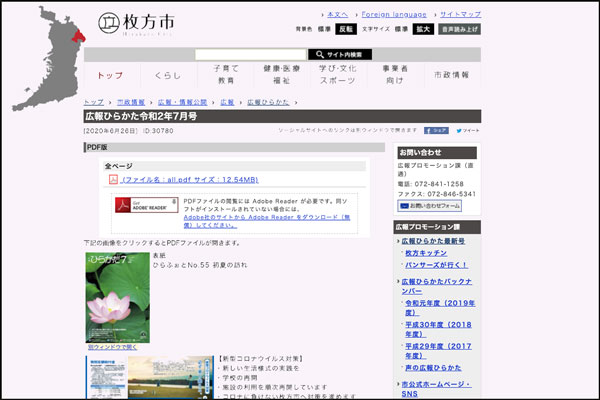The height and width of the screenshot is (400, 600).
Task: Click the PDF file icon
Action: [x=114, y=179]
